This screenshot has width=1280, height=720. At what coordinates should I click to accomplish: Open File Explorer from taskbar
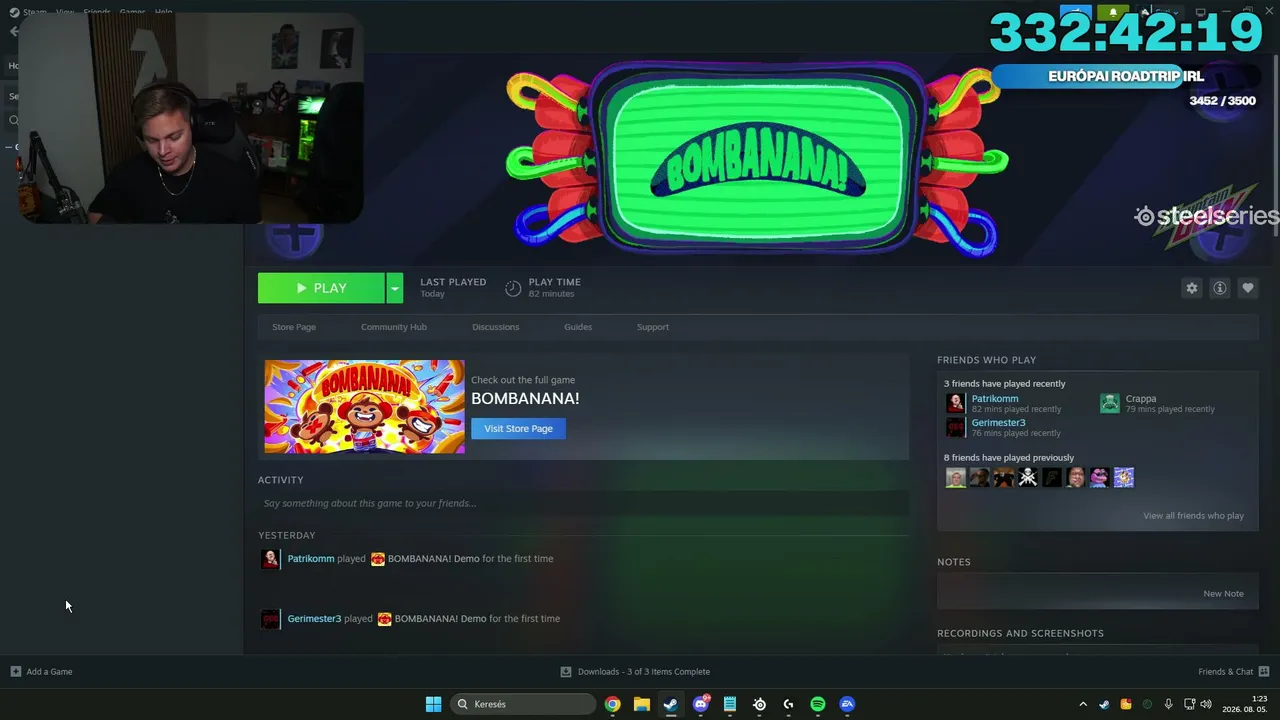point(641,704)
